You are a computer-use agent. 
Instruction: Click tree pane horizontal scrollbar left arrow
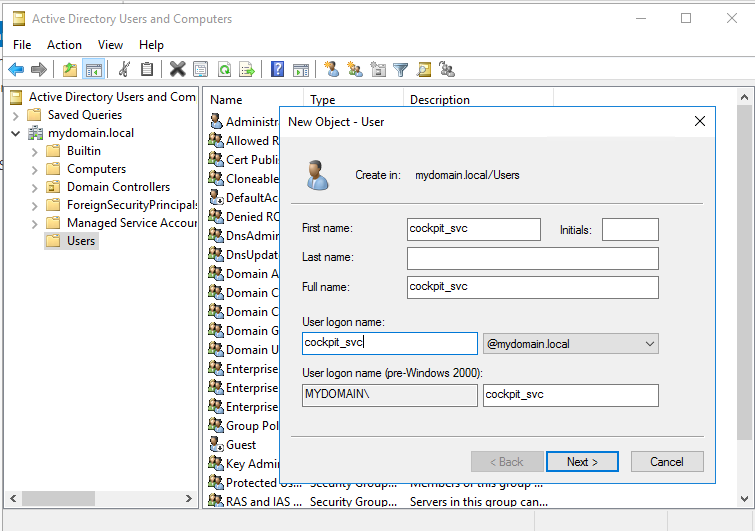click(x=13, y=498)
